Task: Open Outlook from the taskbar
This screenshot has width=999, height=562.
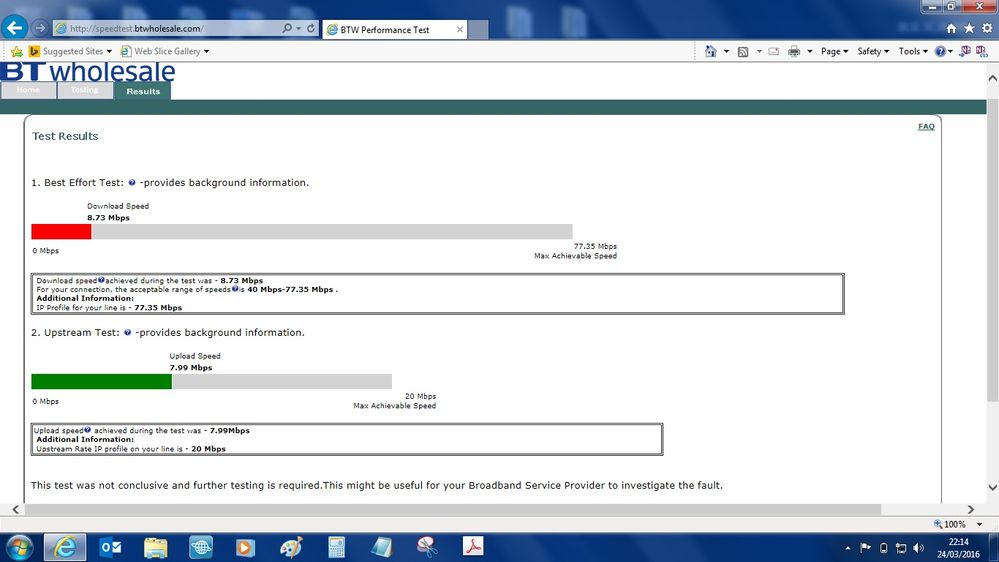Action: click(x=111, y=547)
